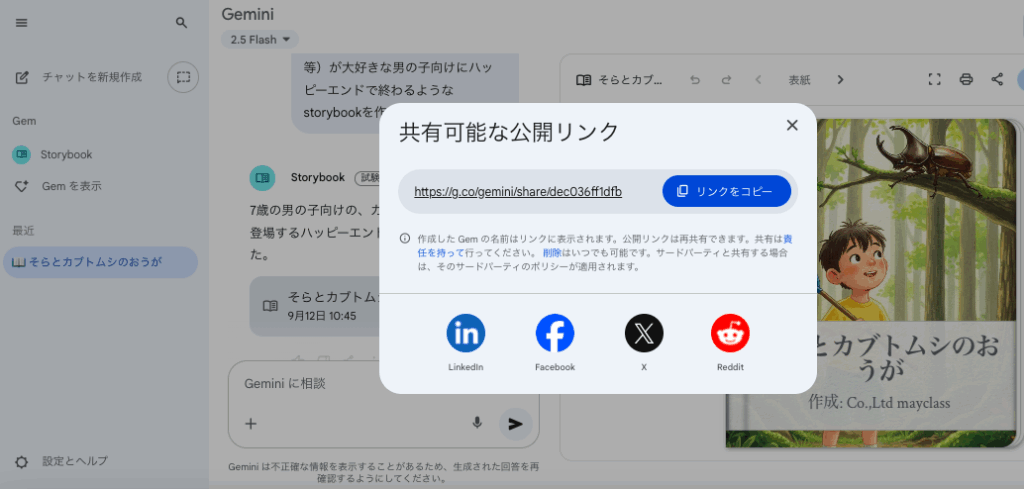Click undo arrow in storybook toolbar
The height and width of the screenshot is (489, 1024).
click(x=695, y=80)
